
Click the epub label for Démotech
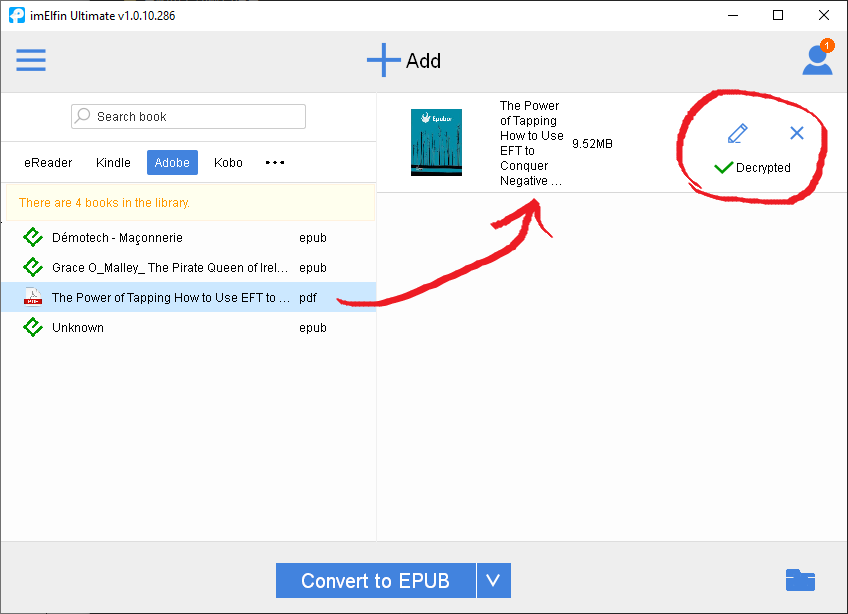(x=313, y=238)
